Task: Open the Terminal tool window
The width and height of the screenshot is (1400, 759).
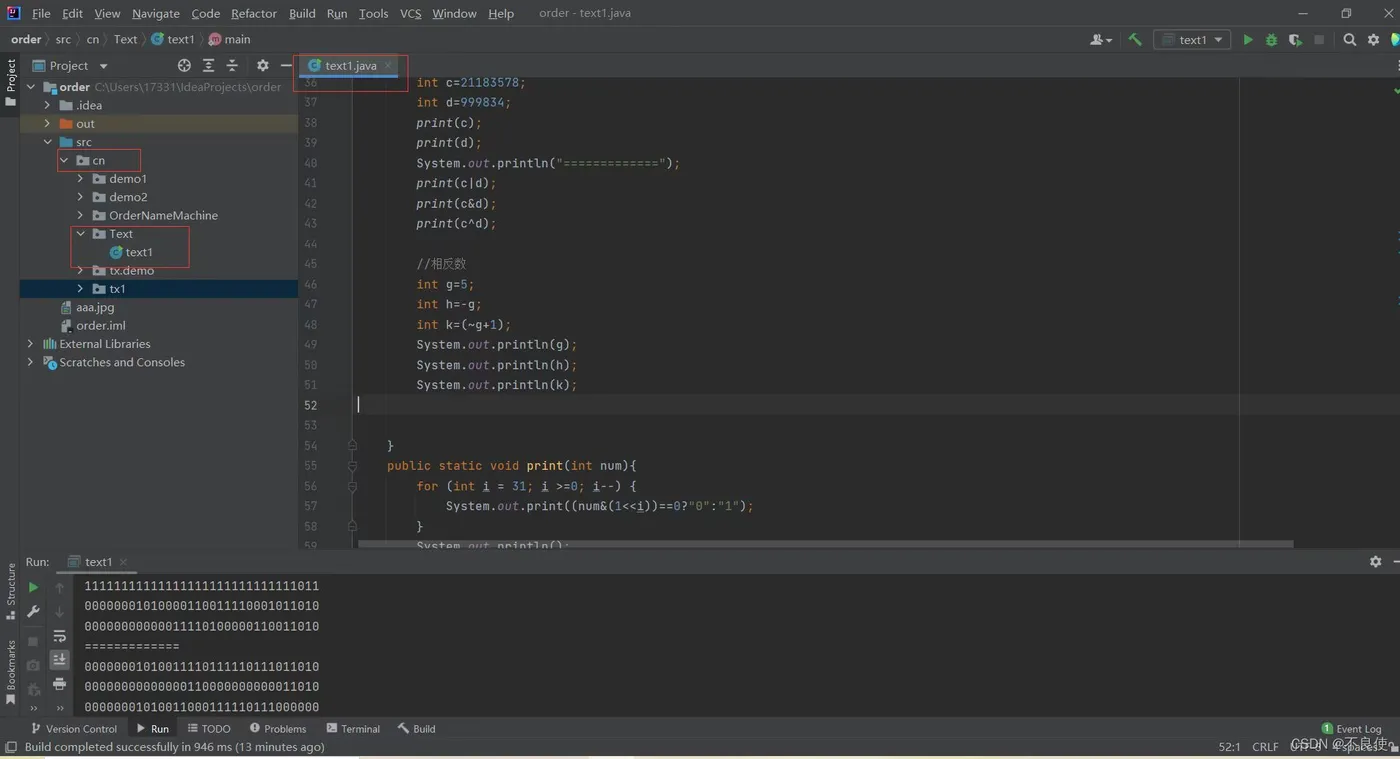Action: click(x=353, y=729)
